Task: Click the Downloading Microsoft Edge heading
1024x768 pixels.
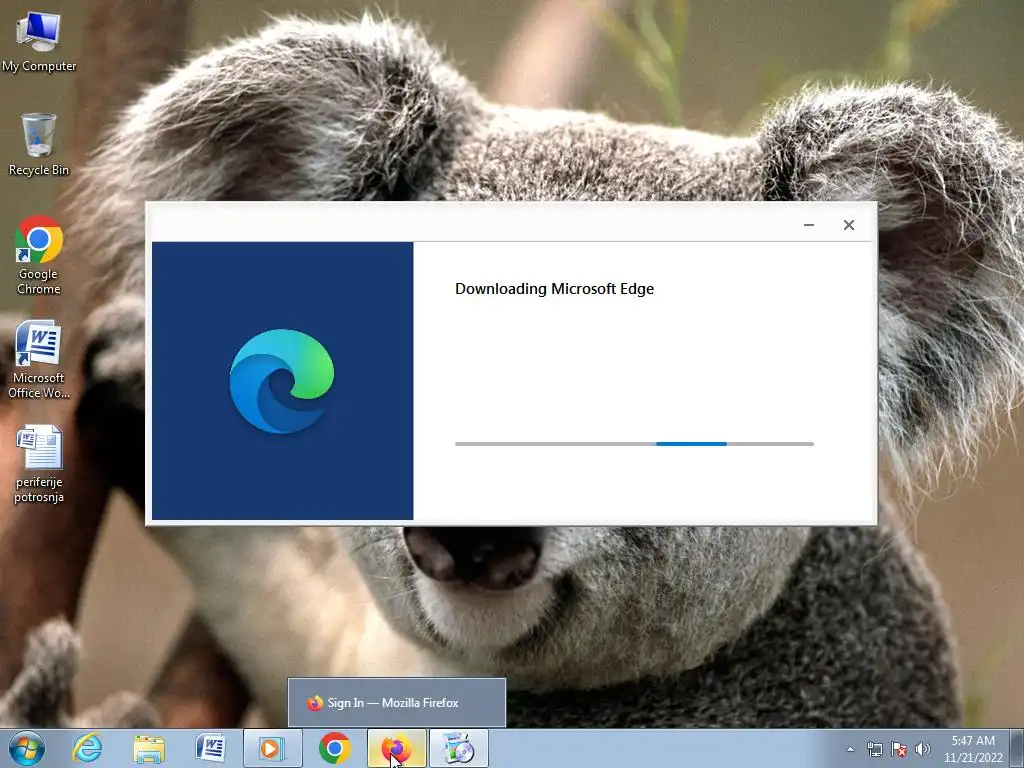Action: coord(554,289)
